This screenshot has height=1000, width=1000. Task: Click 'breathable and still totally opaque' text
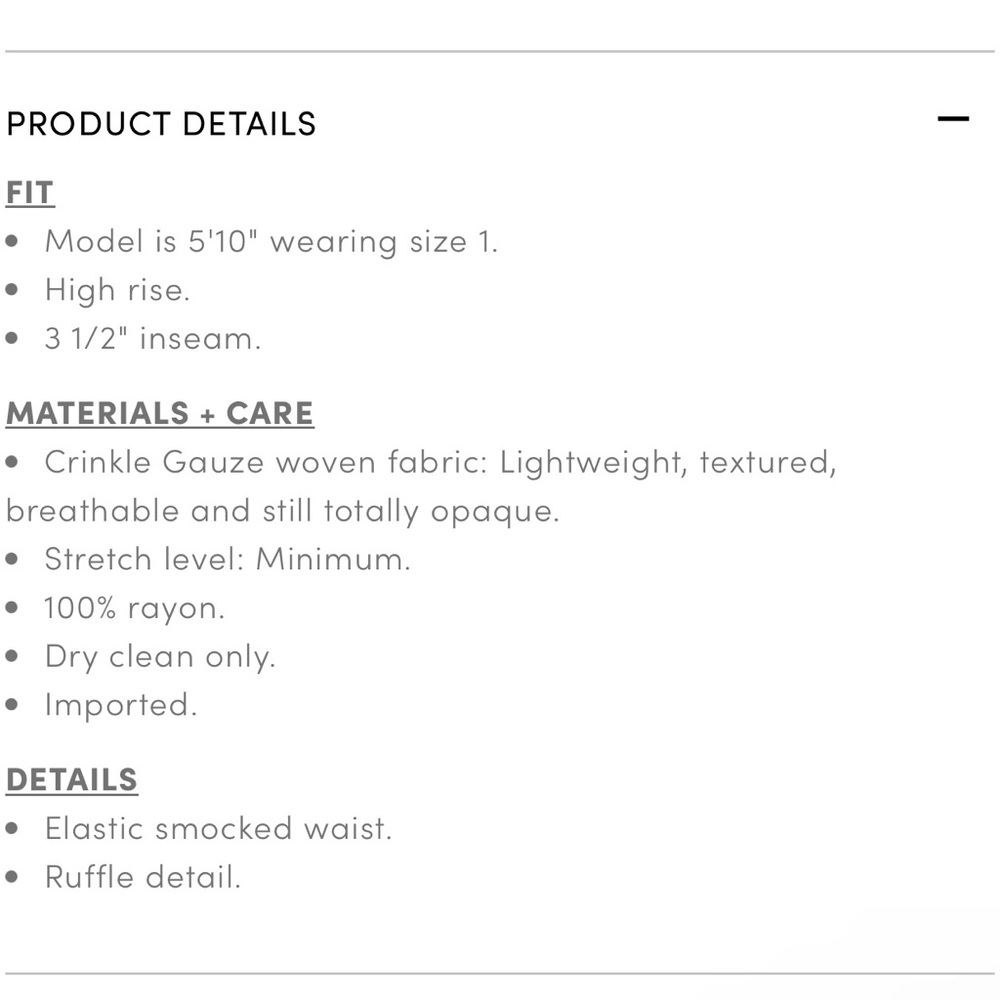tap(283, 511)
